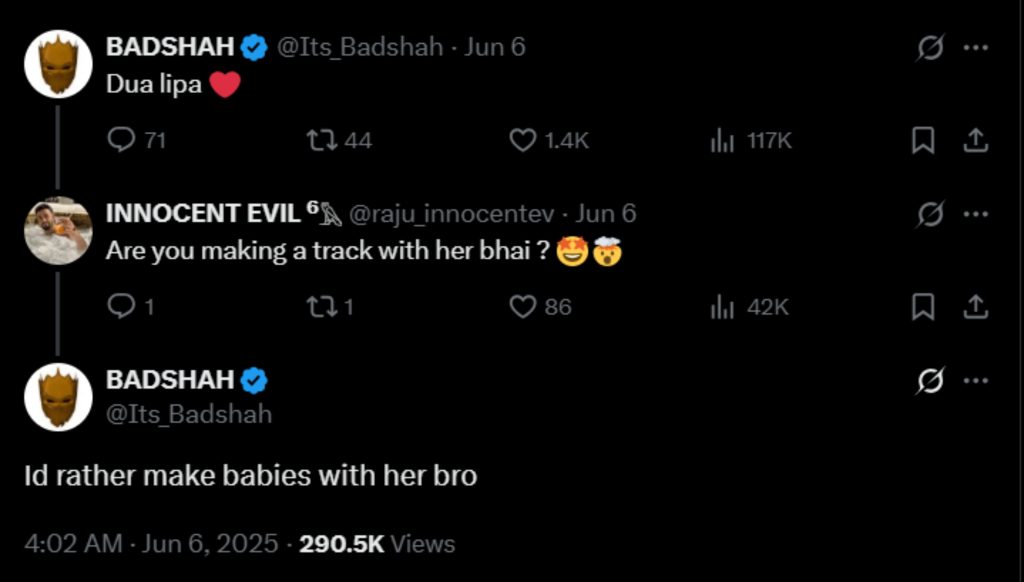This screenshot has height=582, width=1024.
Task: Repost Badshah's Dua lipa tweet
Action: [322, 141]
